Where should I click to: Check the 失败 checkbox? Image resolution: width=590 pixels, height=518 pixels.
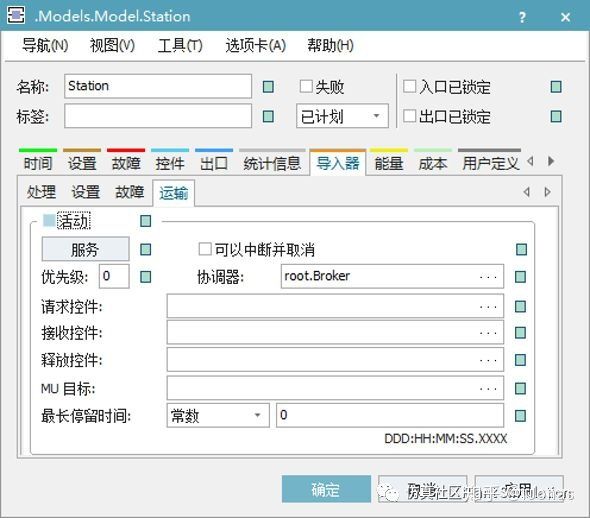[x=306, y=87]
